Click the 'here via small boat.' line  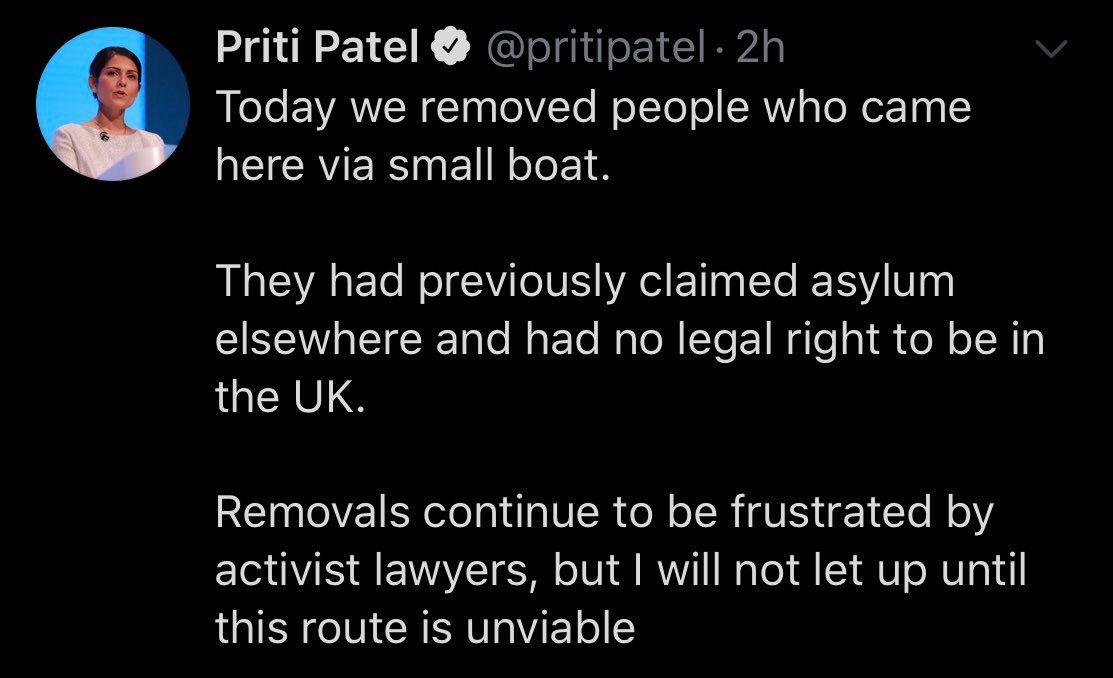[x=412, y=166]
